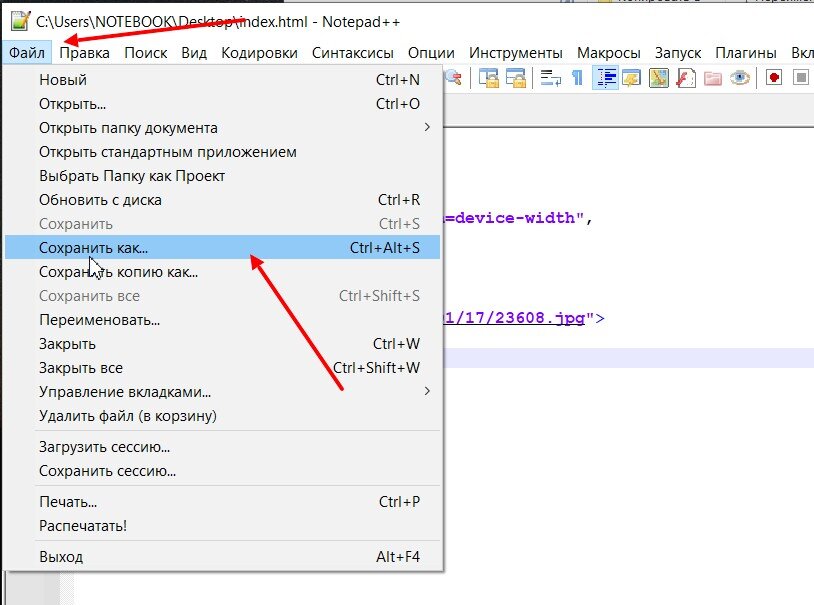Click Переименовать... menu entry
The height and width of the screenshot is (605, 814).
(x=222, y=320)
